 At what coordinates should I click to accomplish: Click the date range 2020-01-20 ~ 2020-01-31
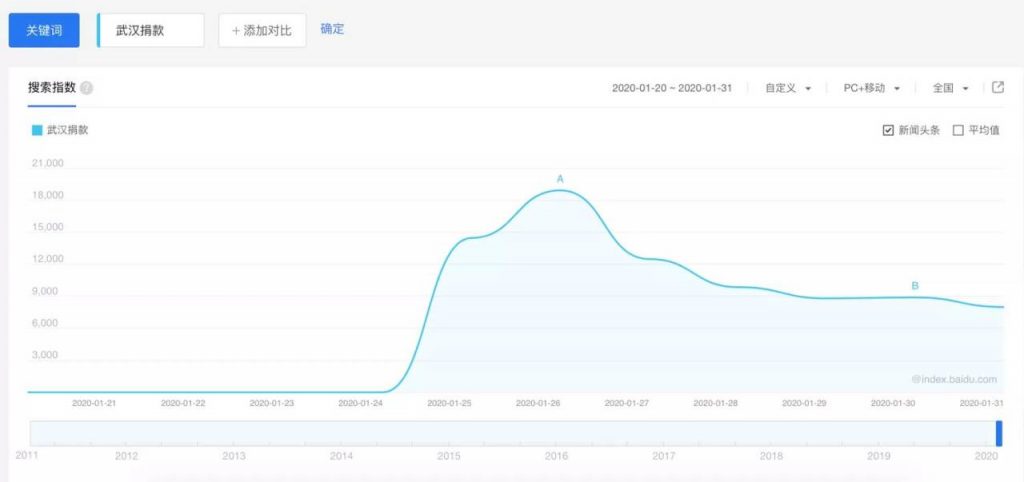[672, 88]
